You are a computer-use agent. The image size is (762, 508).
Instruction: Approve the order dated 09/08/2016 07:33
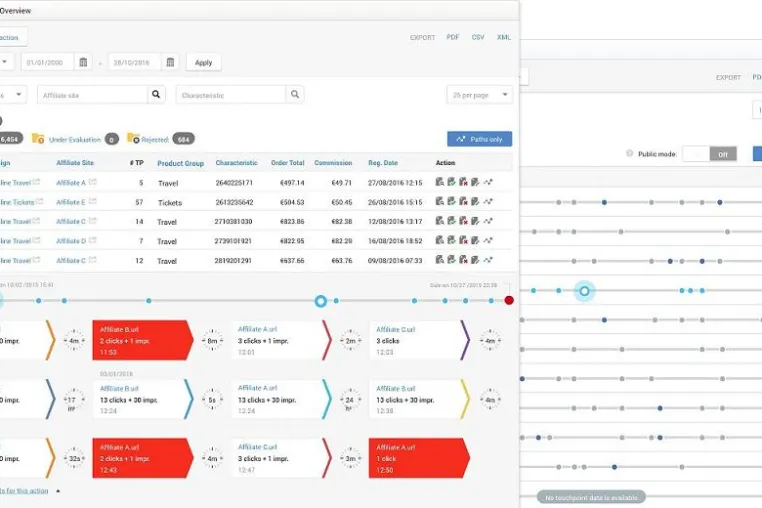451,260
